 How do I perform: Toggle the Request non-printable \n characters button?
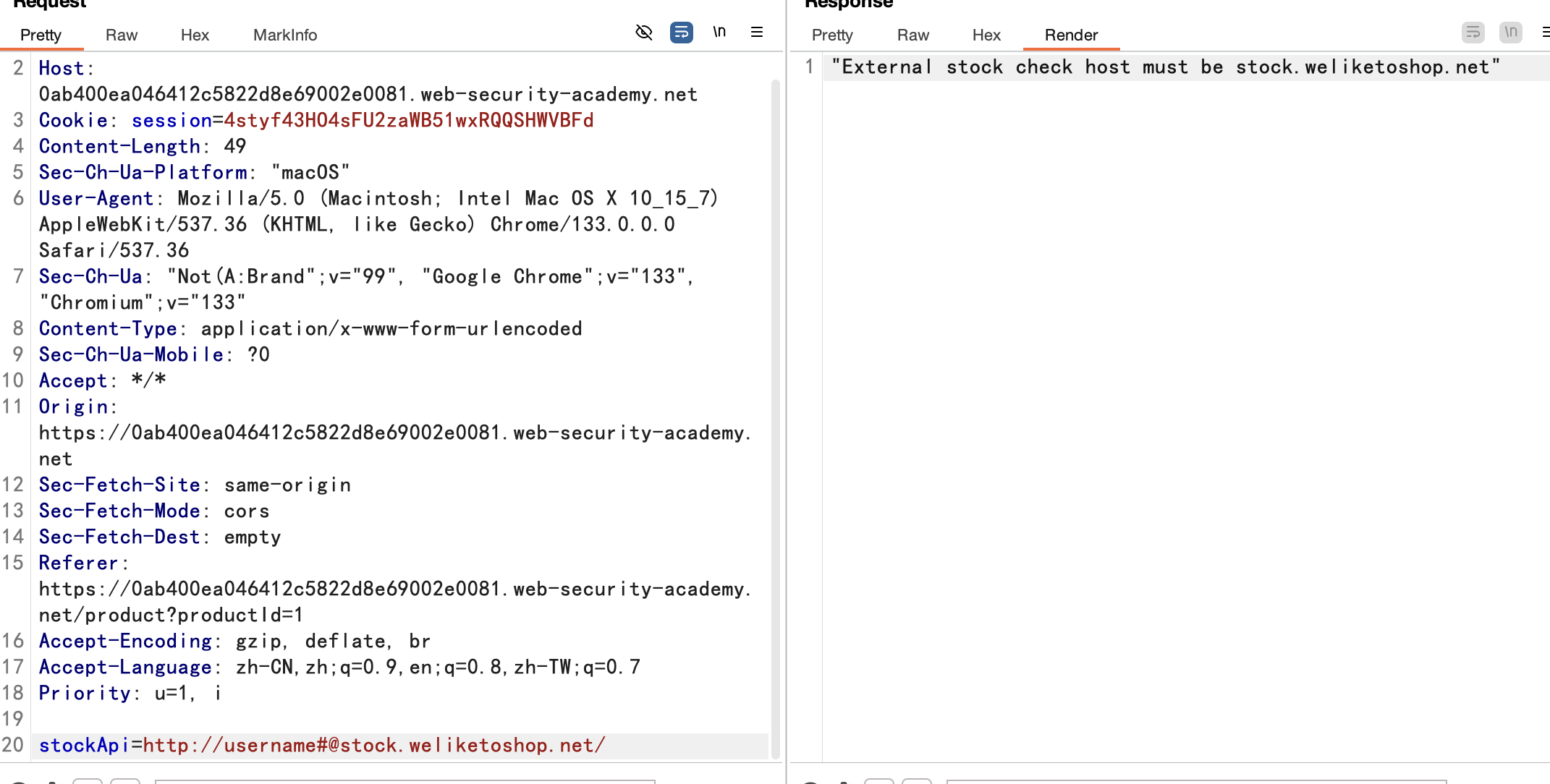point(719,32)
